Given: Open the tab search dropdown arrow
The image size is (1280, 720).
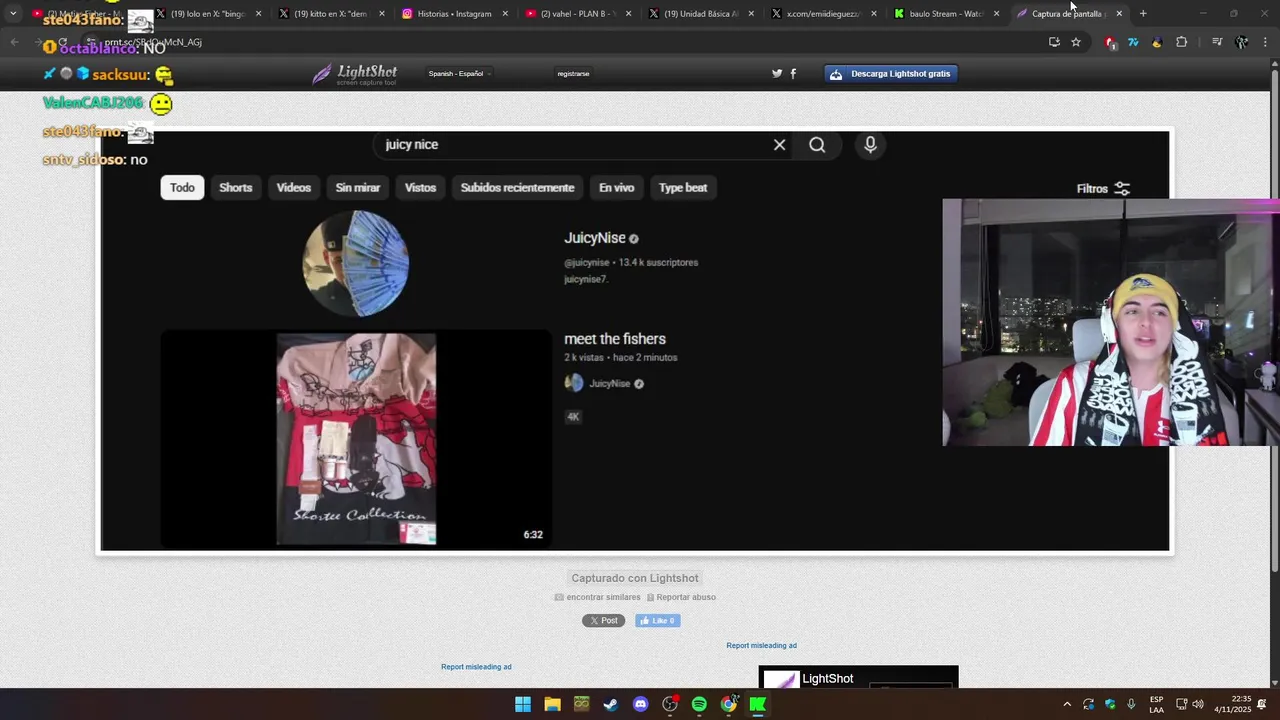Looking at the screenshot, I should click(x=13, y=14).
